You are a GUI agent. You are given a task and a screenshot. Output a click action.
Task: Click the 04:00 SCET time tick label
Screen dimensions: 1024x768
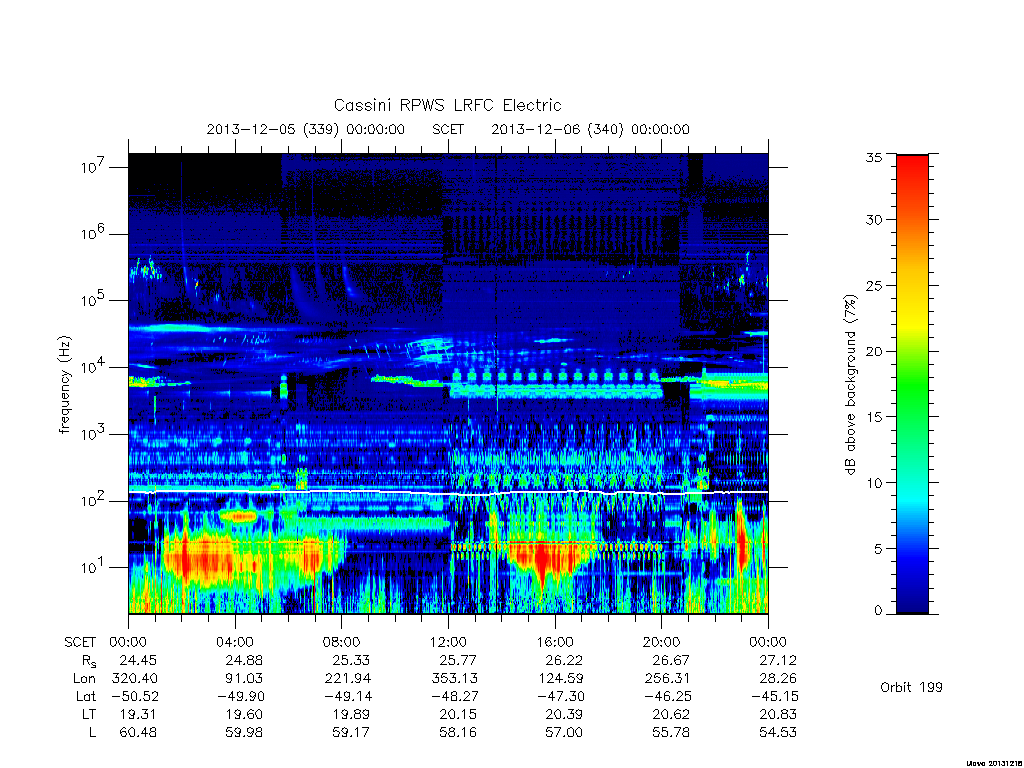click(235, 642)
